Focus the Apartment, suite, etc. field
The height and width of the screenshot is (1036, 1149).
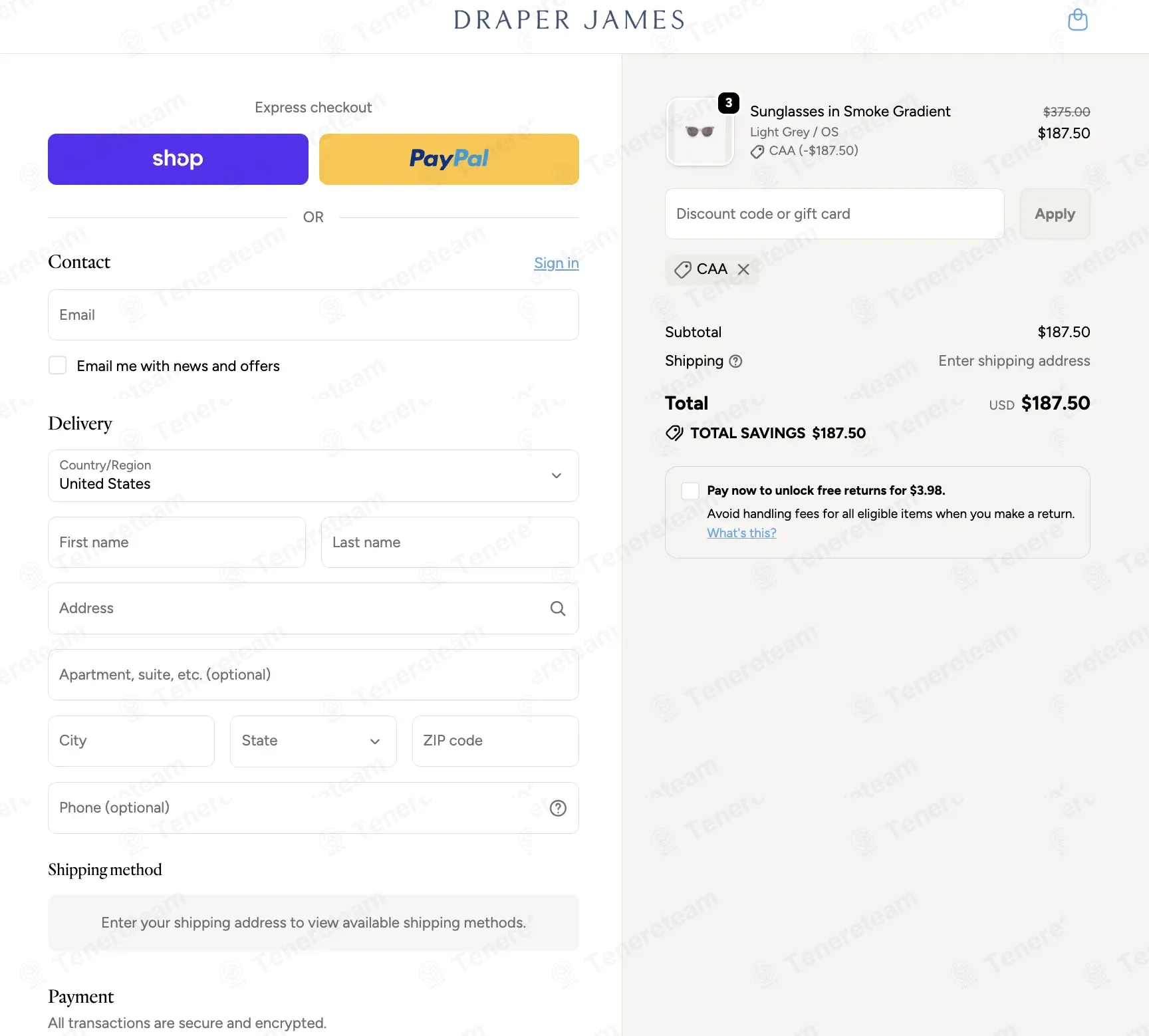pyautogui.click(x=313, y=675)
